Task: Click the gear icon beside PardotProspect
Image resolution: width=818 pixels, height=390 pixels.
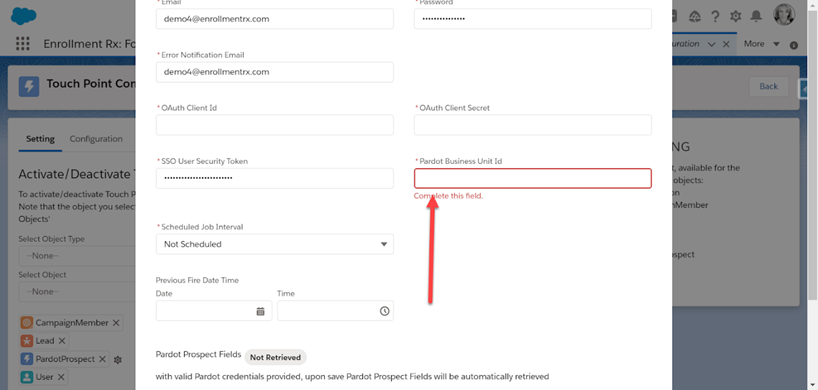Action: click(x=118, y=360)
